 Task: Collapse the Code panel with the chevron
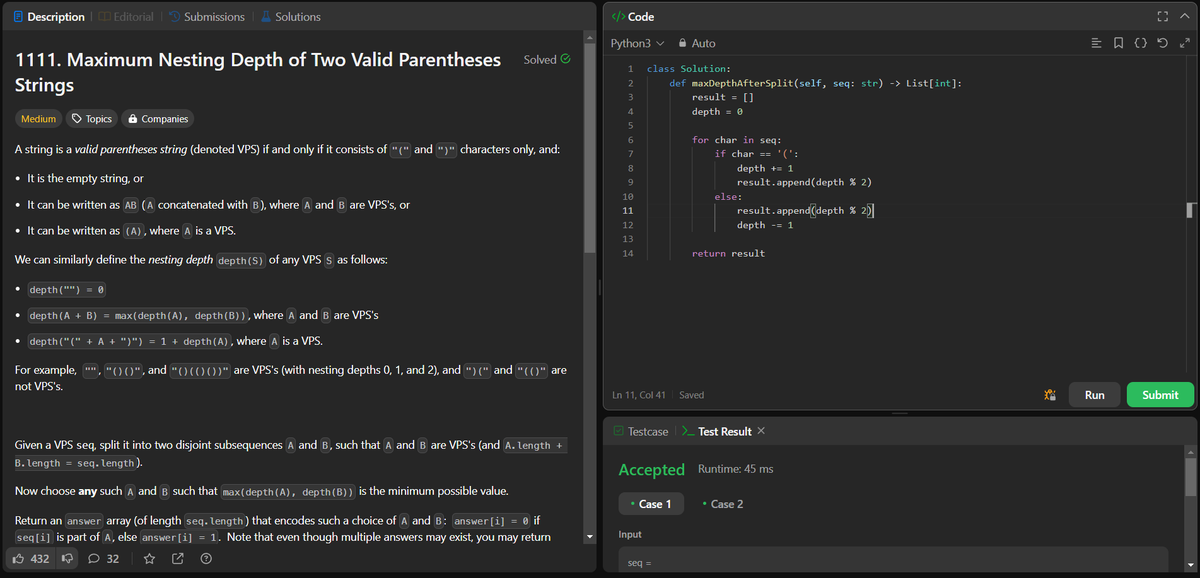pyautogui.click(x=1184, y=17)
